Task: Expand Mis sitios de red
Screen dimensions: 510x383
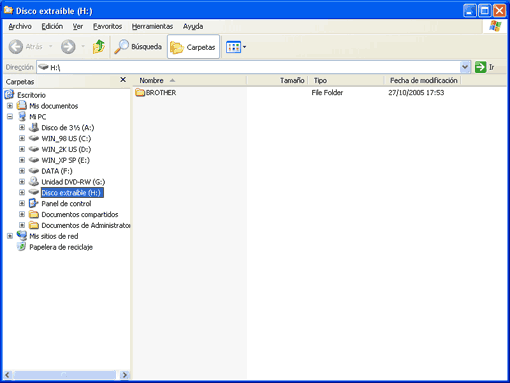Action: point(10,236)
